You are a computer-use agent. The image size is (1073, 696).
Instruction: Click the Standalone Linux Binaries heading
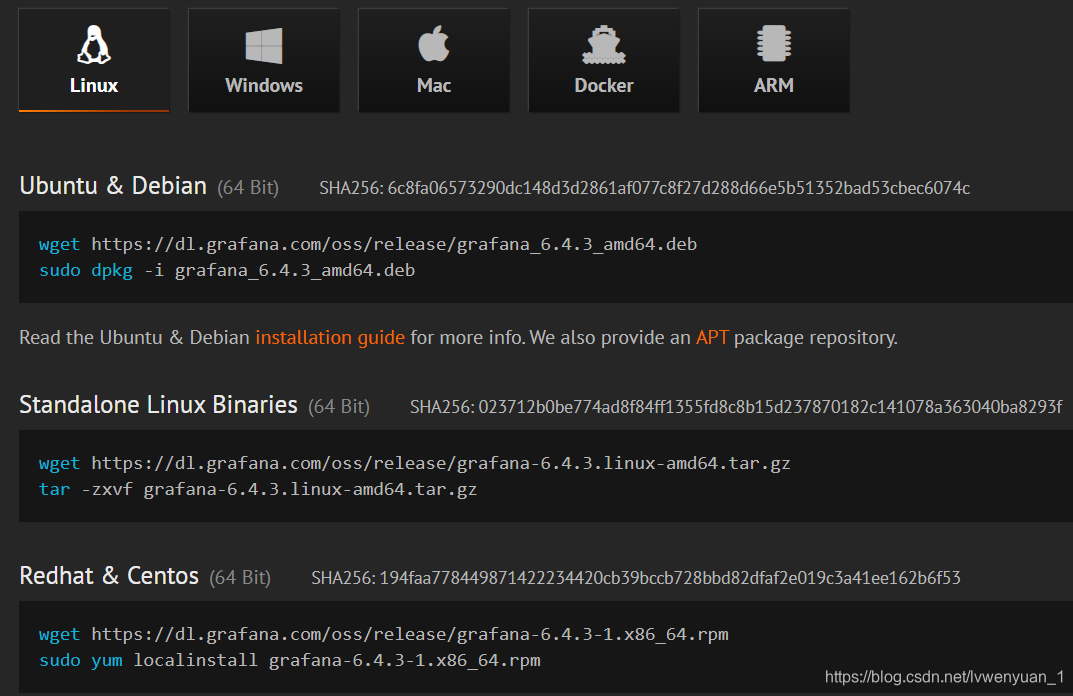click(x=158, y=404)
